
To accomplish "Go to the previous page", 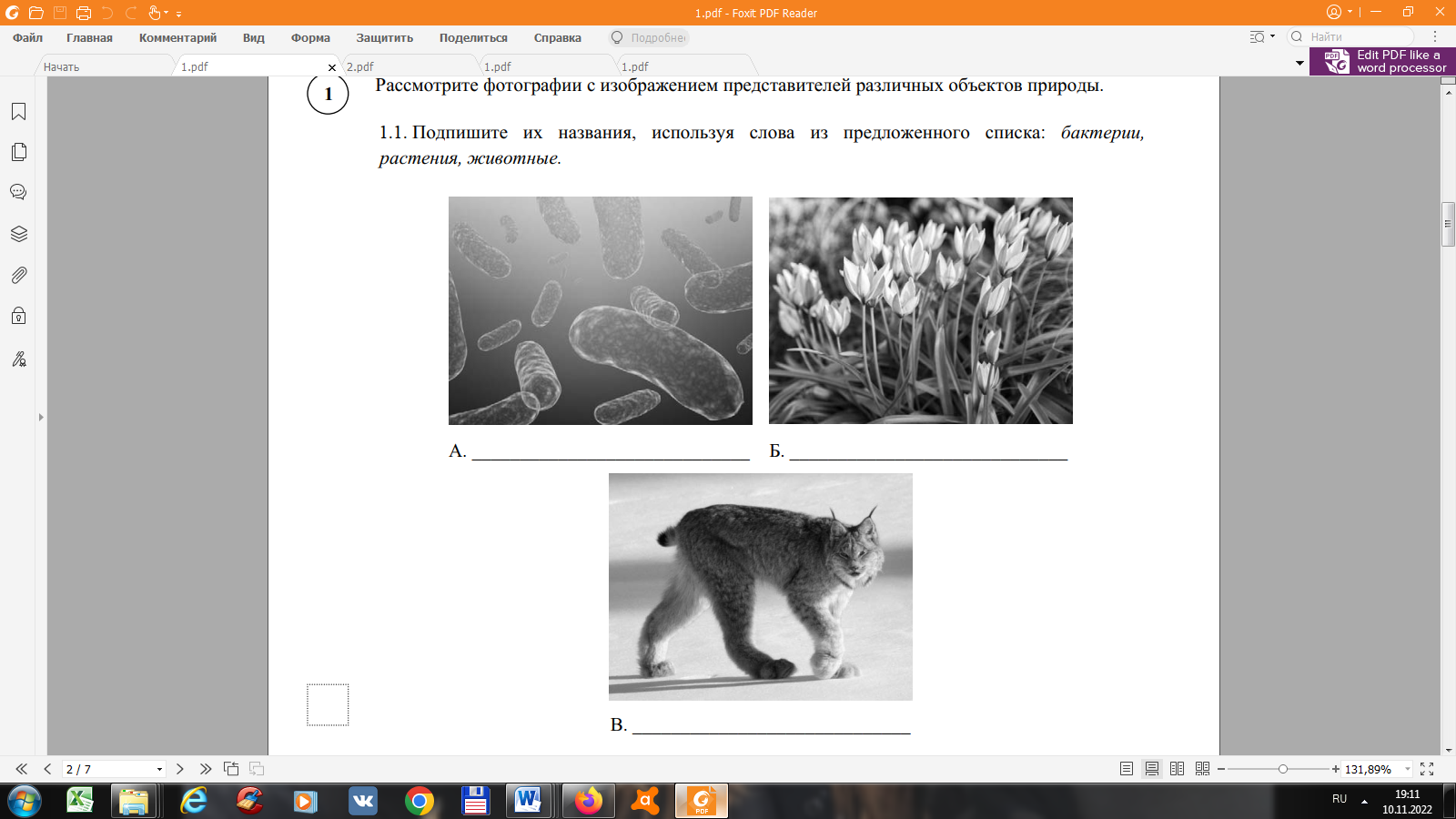I will click(47, 769).
